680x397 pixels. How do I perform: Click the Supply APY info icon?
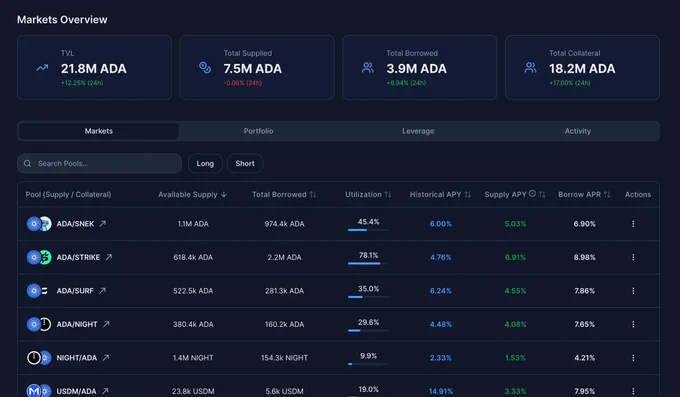(532, 194)
